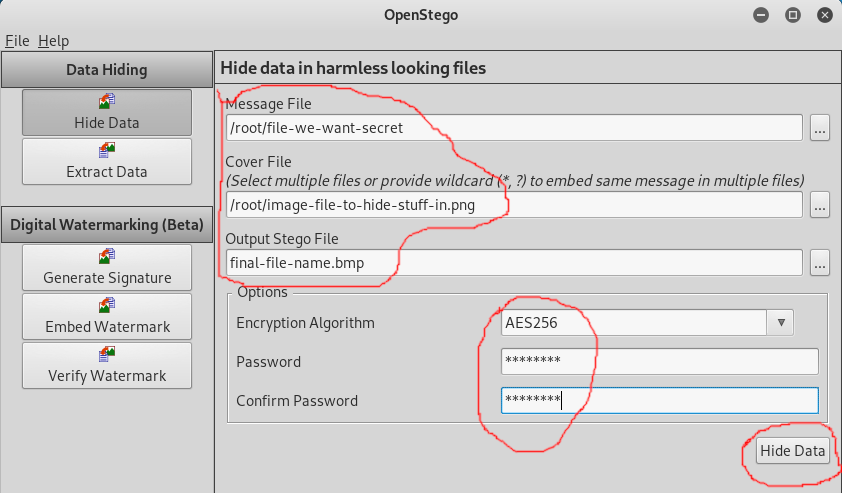
Task: Click the Encryption Algorithm label
Action: click(x=306, y=323)
